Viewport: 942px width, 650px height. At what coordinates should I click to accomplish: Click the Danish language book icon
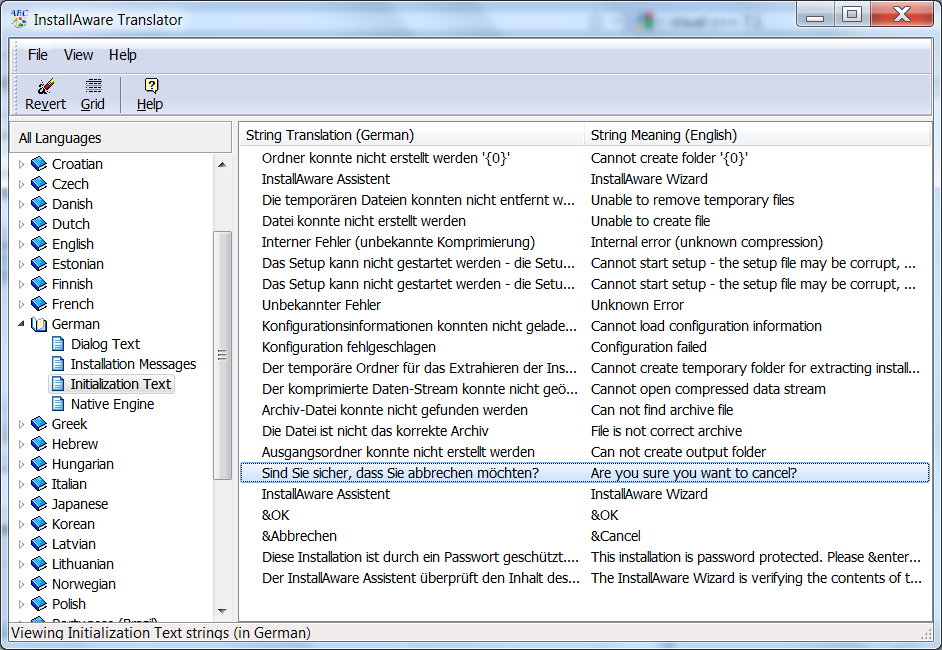tap(39, 204)
